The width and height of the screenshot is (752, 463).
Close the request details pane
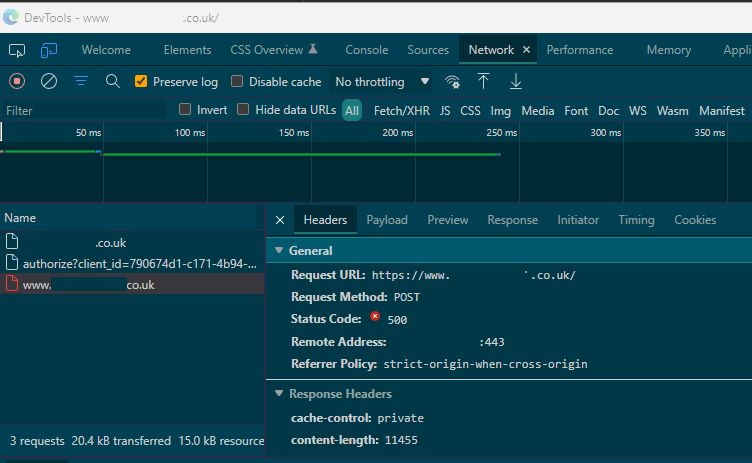(x=280, y=220)
